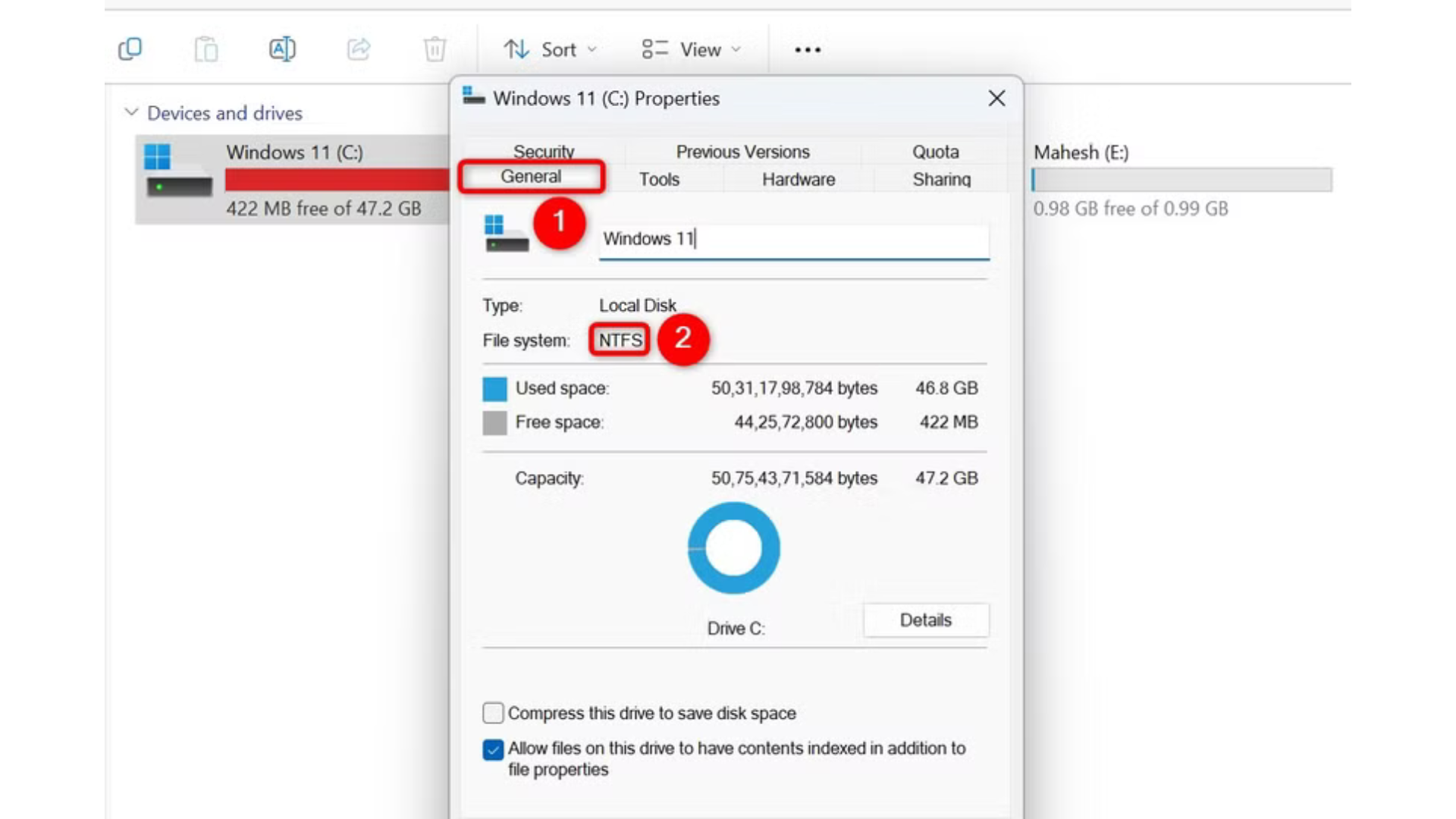This screenshot has width=1456, height=819.
Task: Click the Delete trash icon in toolbar
Action: click(435, 49)
